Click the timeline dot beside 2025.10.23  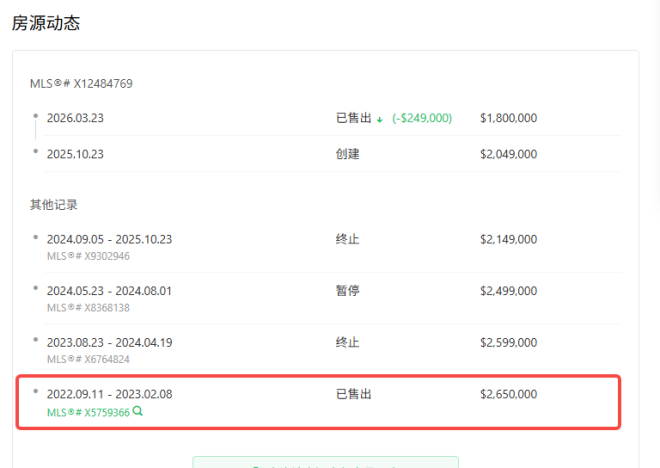pos(36,151)
